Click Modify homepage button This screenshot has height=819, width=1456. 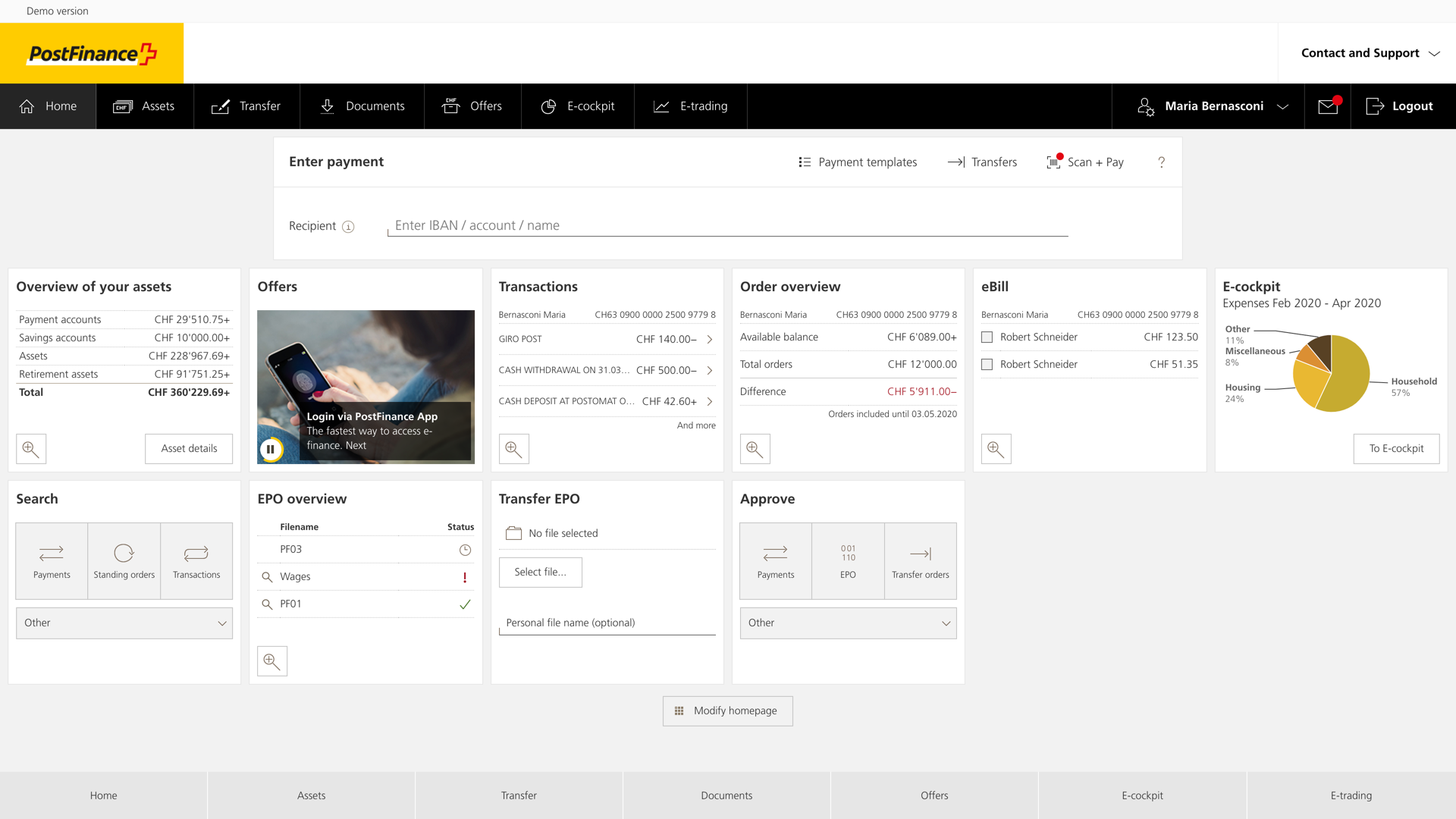pyautogui.click(x=727, y=711)
